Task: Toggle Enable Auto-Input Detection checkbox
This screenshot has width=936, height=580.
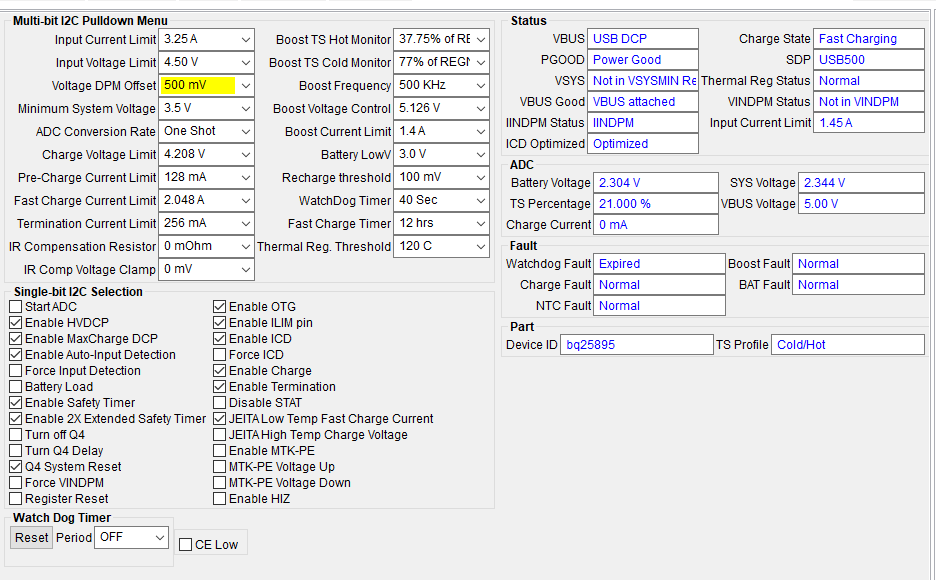Action: click(x=16, y=355)
